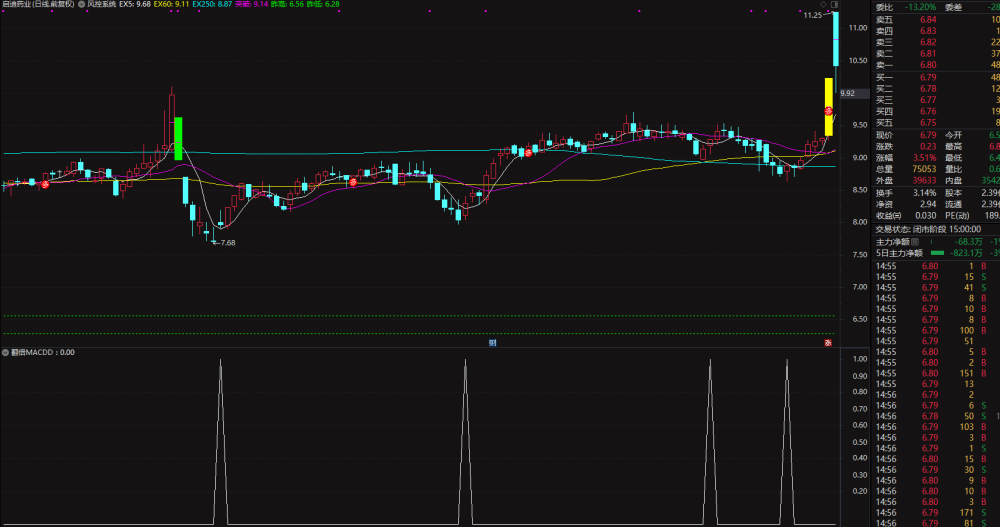Click the EX60: 9.11 indicator value
The width and height of the screenshot is (1000, 527).
coord(171,4)
